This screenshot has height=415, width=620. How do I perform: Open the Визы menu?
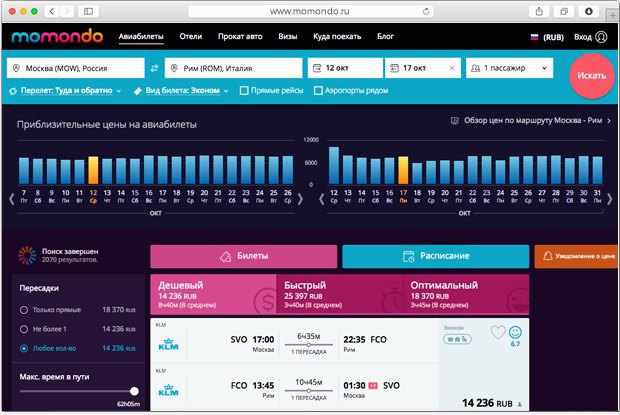[287, 36]
